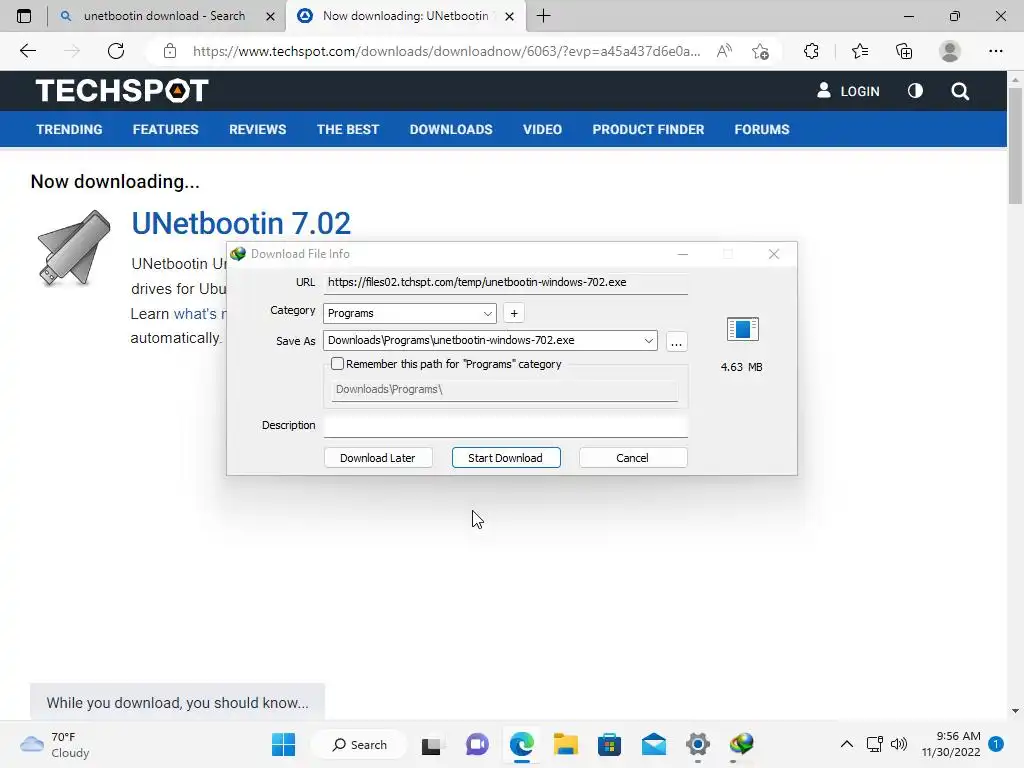
Task: Click the TechSpot logo
Action: coord(122,90)
